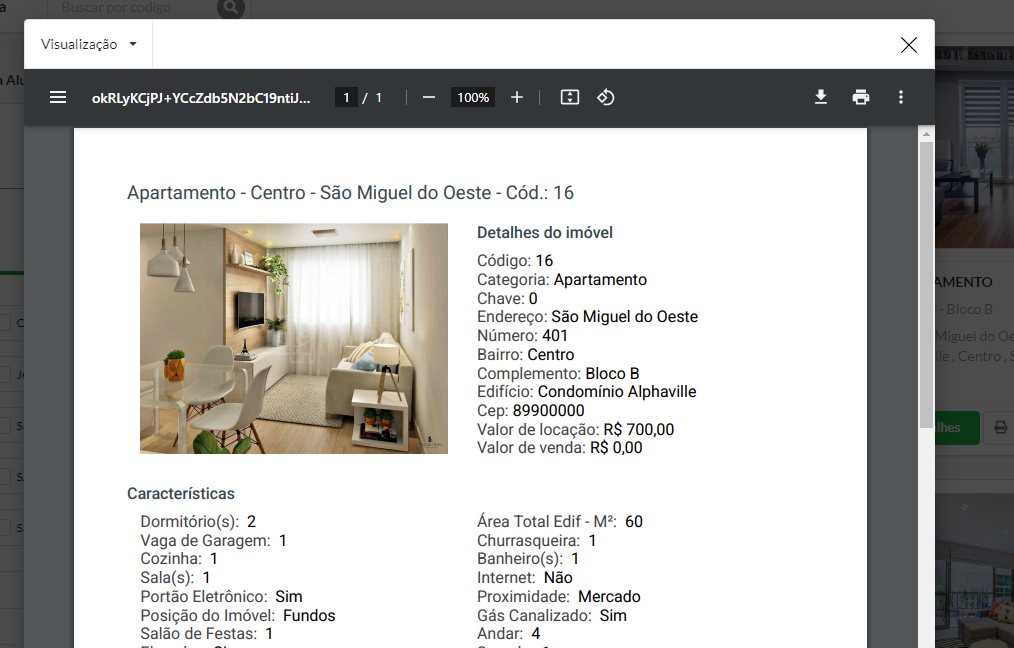This screenshot has height=648, width=1014.
Task: Click the 'Área Total Edif - M²: 60' line
Action: [x=560, y=522]
